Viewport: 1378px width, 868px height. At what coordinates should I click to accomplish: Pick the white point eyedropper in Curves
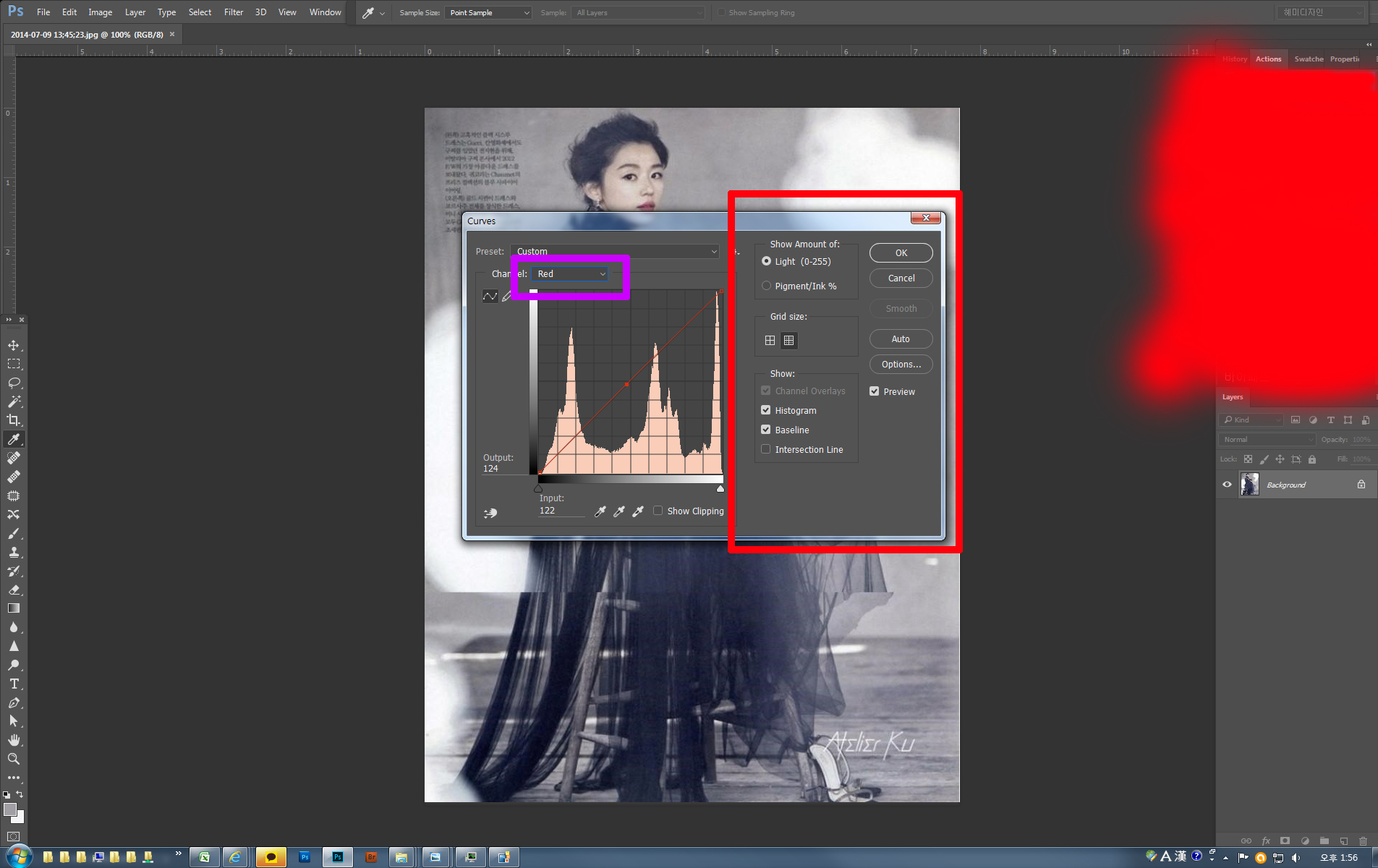(x=638, y=511)
